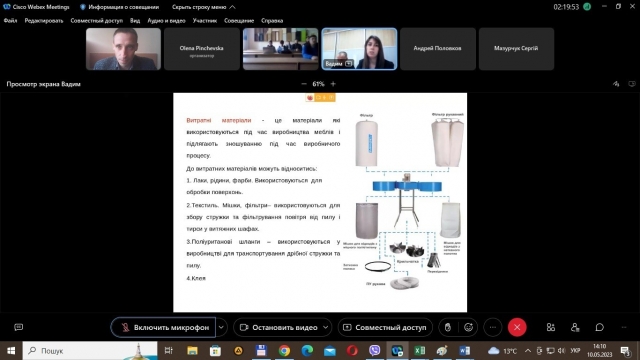Open the Участник menu

tap(204, 20)
